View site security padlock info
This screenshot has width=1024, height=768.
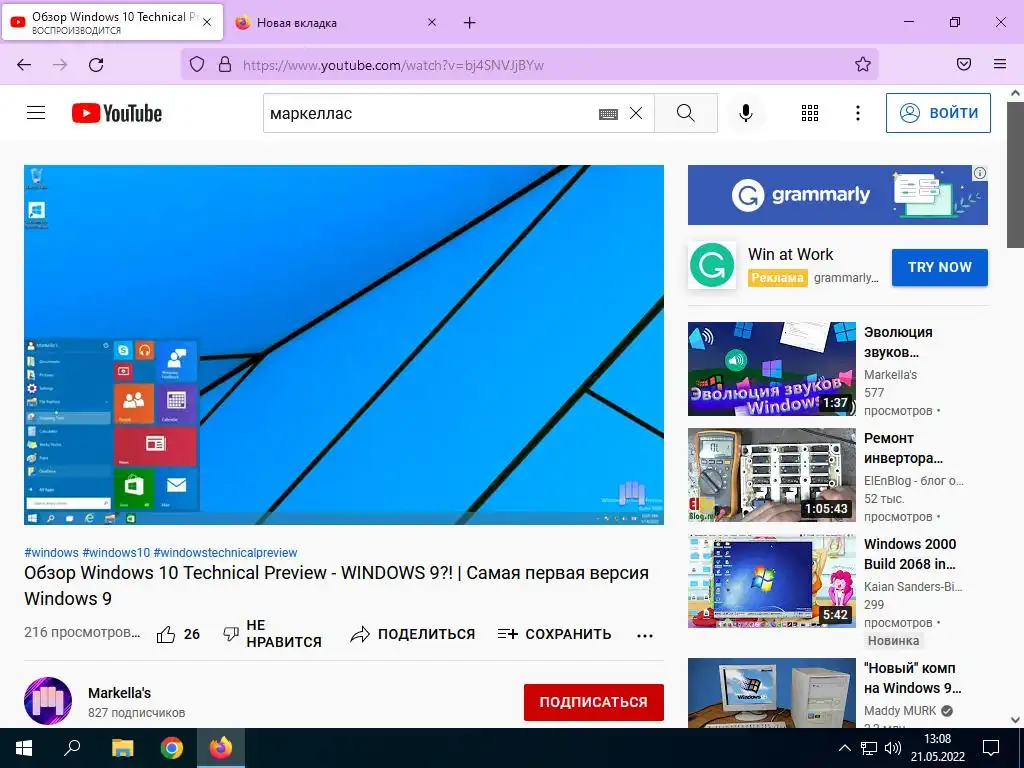point(225,65)
